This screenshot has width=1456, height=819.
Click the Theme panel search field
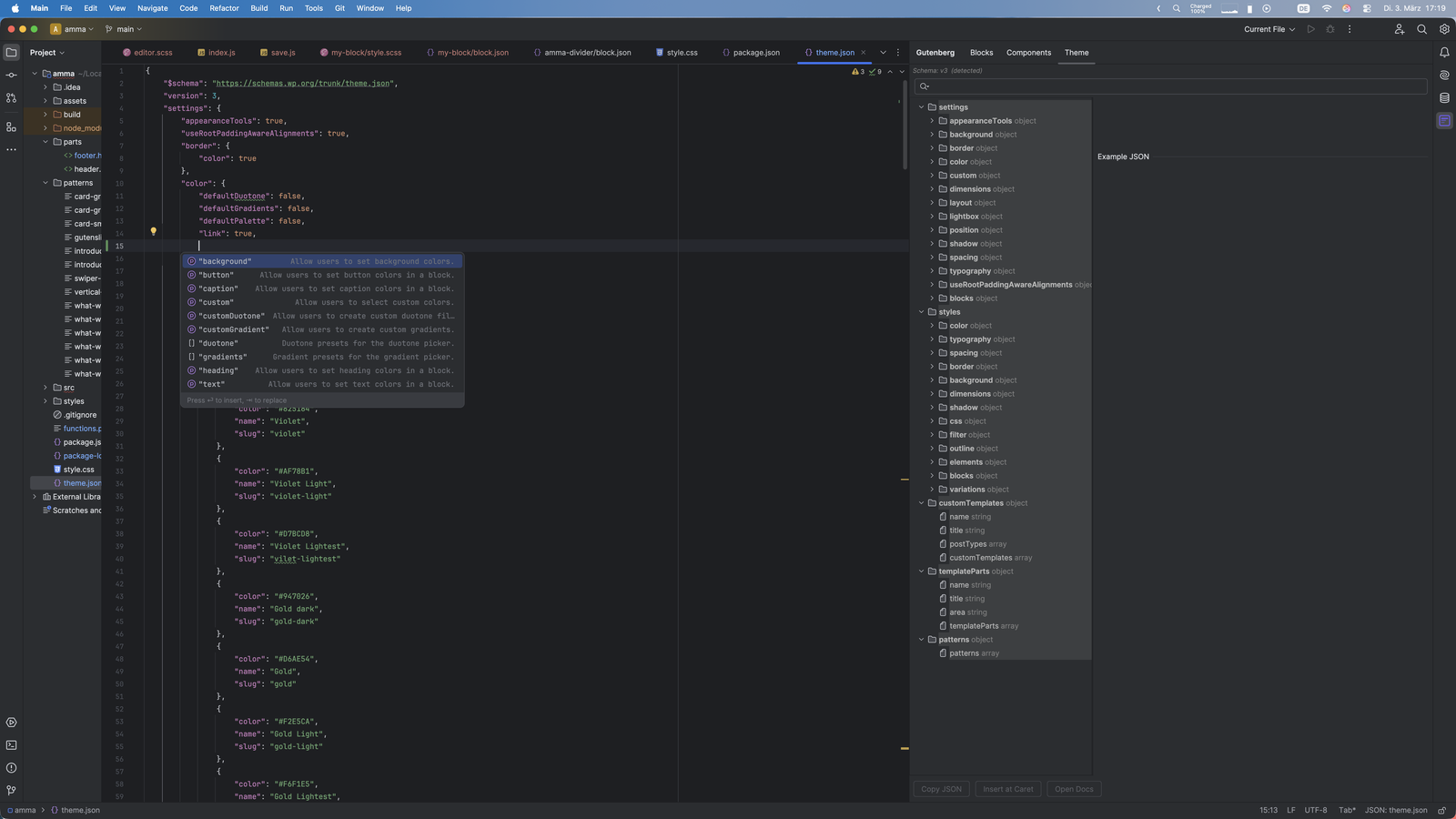[x=1170, y=86]
